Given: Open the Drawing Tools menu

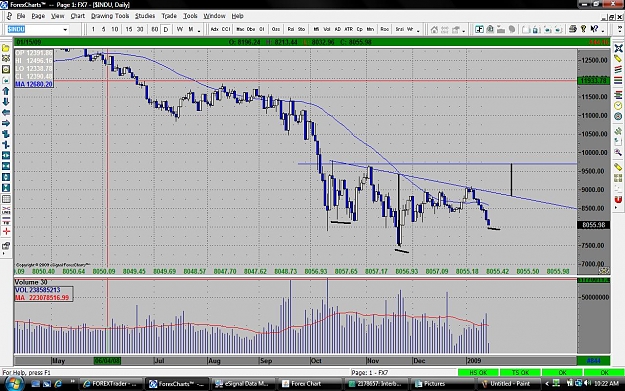Looking at the screenshot, I should coord(110,16).
